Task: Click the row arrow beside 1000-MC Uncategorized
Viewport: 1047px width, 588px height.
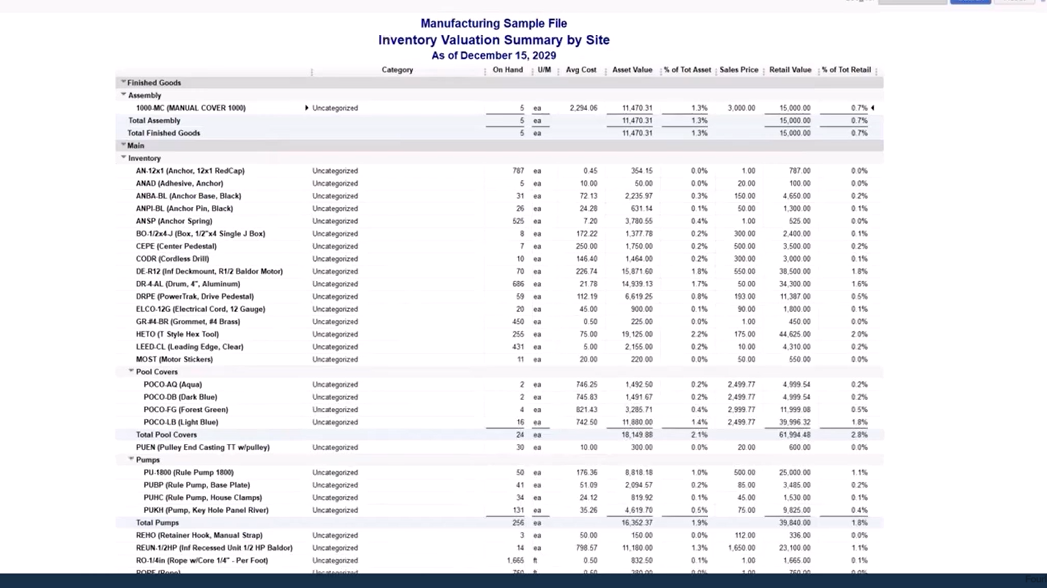Action: coord(306,108)
